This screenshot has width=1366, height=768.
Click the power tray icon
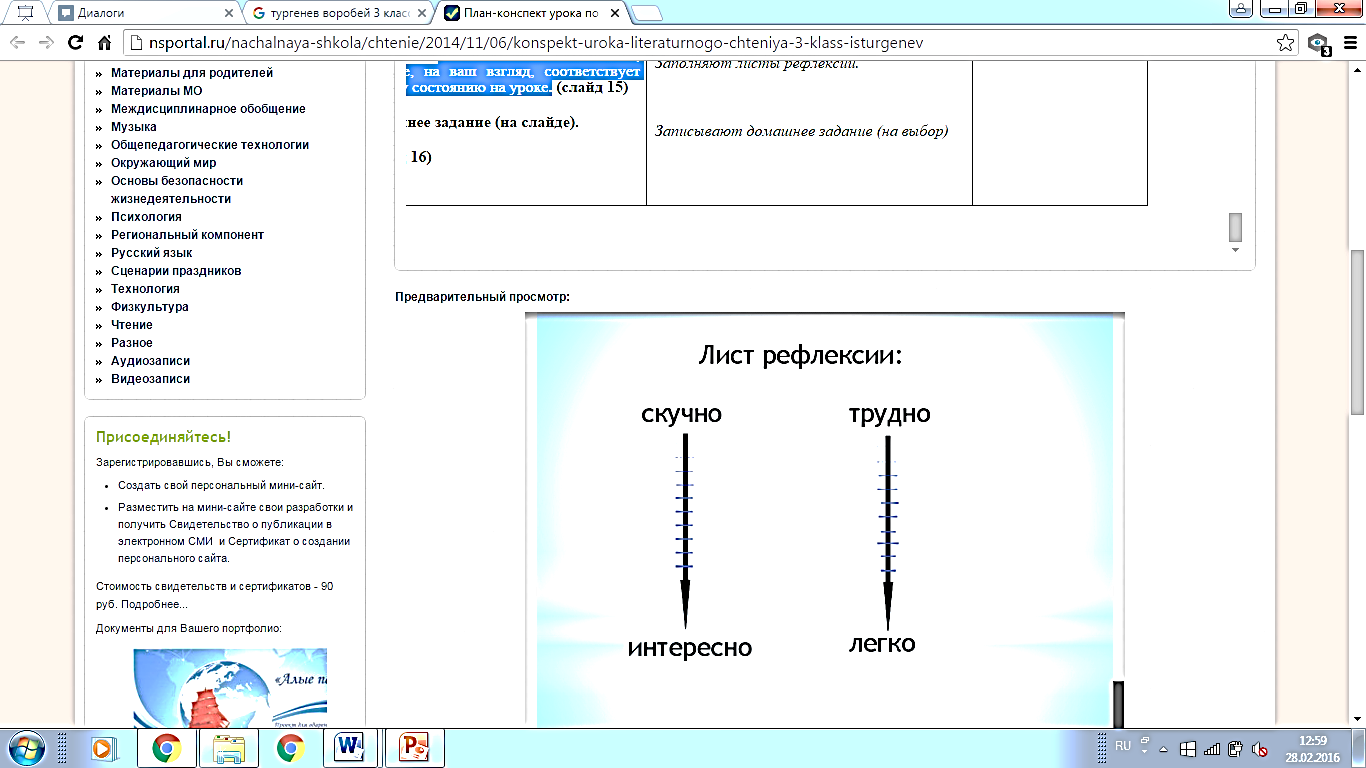pos(1236,748)
